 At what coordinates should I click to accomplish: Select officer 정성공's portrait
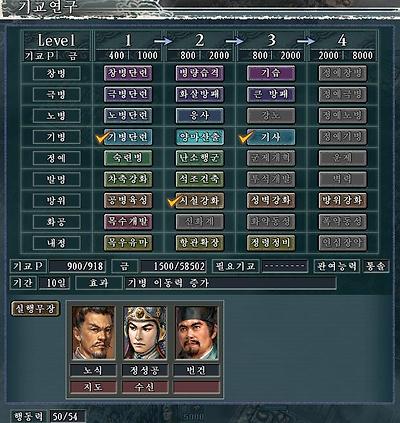[x=145, y=333]
